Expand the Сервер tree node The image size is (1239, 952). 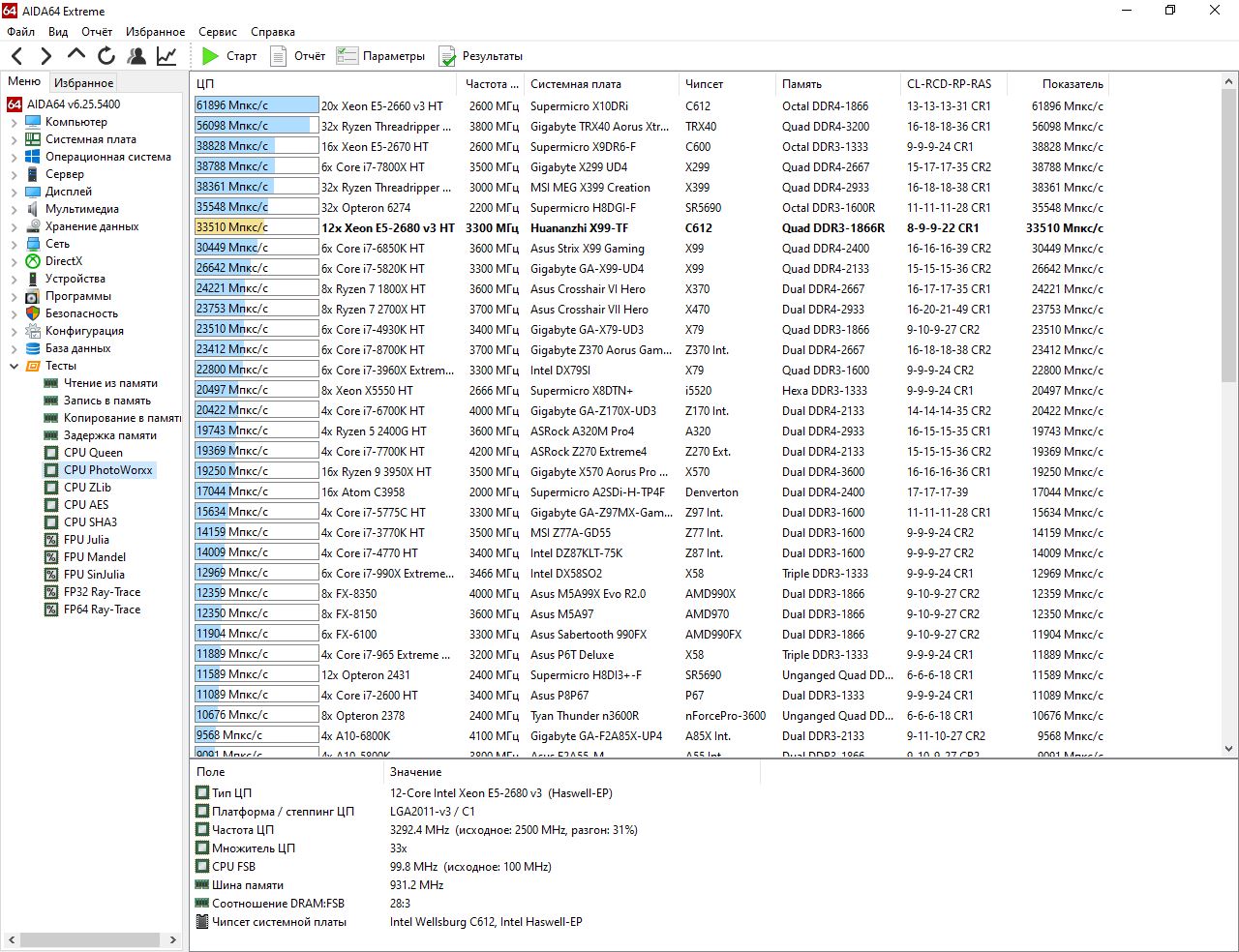pos(14,174)
